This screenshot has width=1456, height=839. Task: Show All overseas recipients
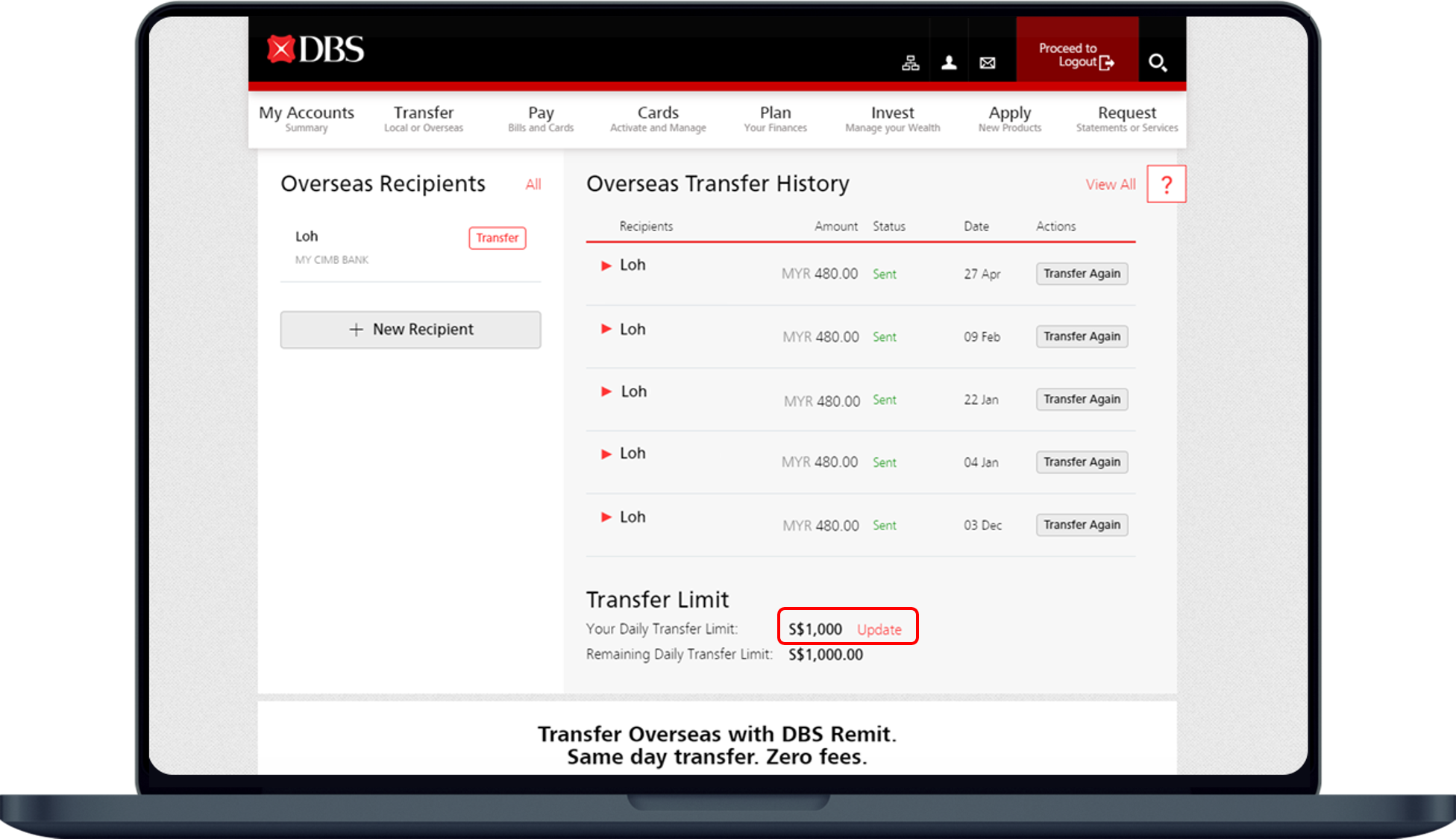pyautogui.click(x=533, y=184)
